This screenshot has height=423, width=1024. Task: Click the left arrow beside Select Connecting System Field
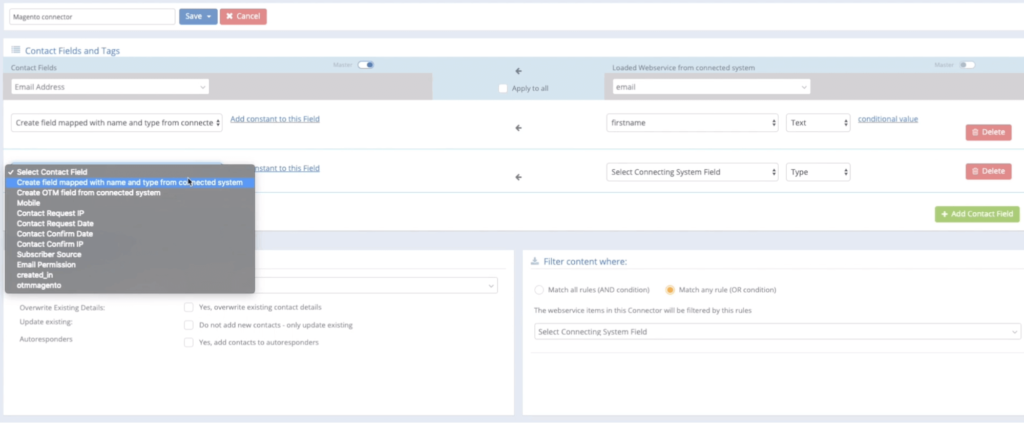click(x=519, y=177)
